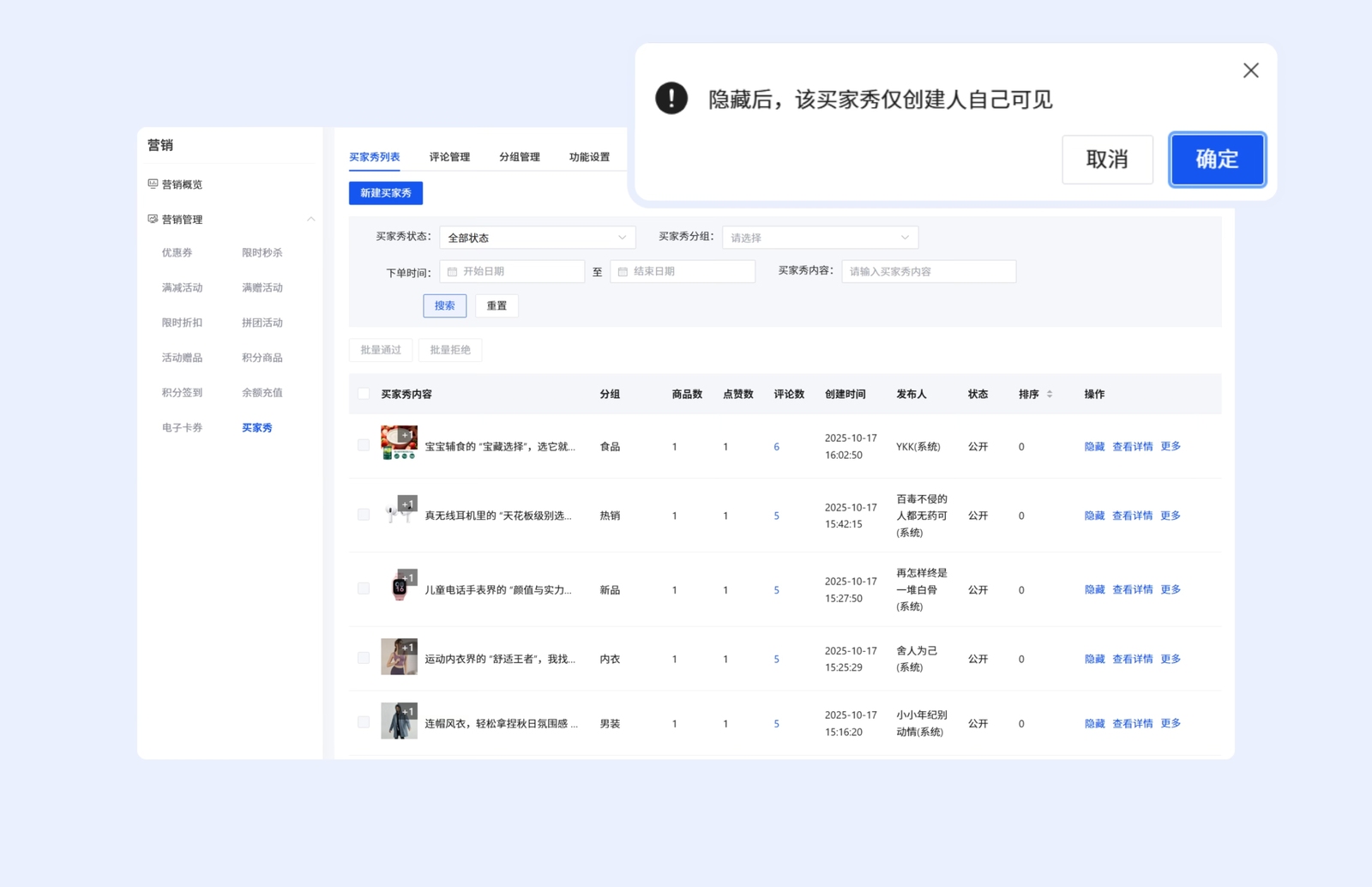Screen dimensions: 1372x887
Task: Click the calendar icon in 结束日期 field
Action: tap(623, 271)
